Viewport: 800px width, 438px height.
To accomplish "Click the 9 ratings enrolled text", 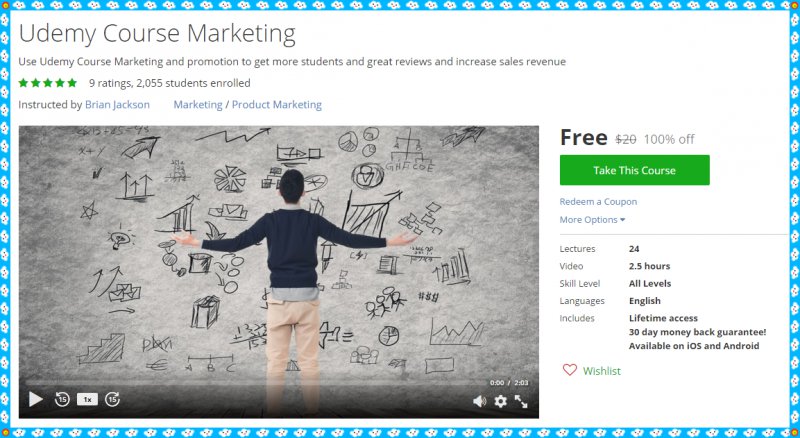I will [169, 83].
